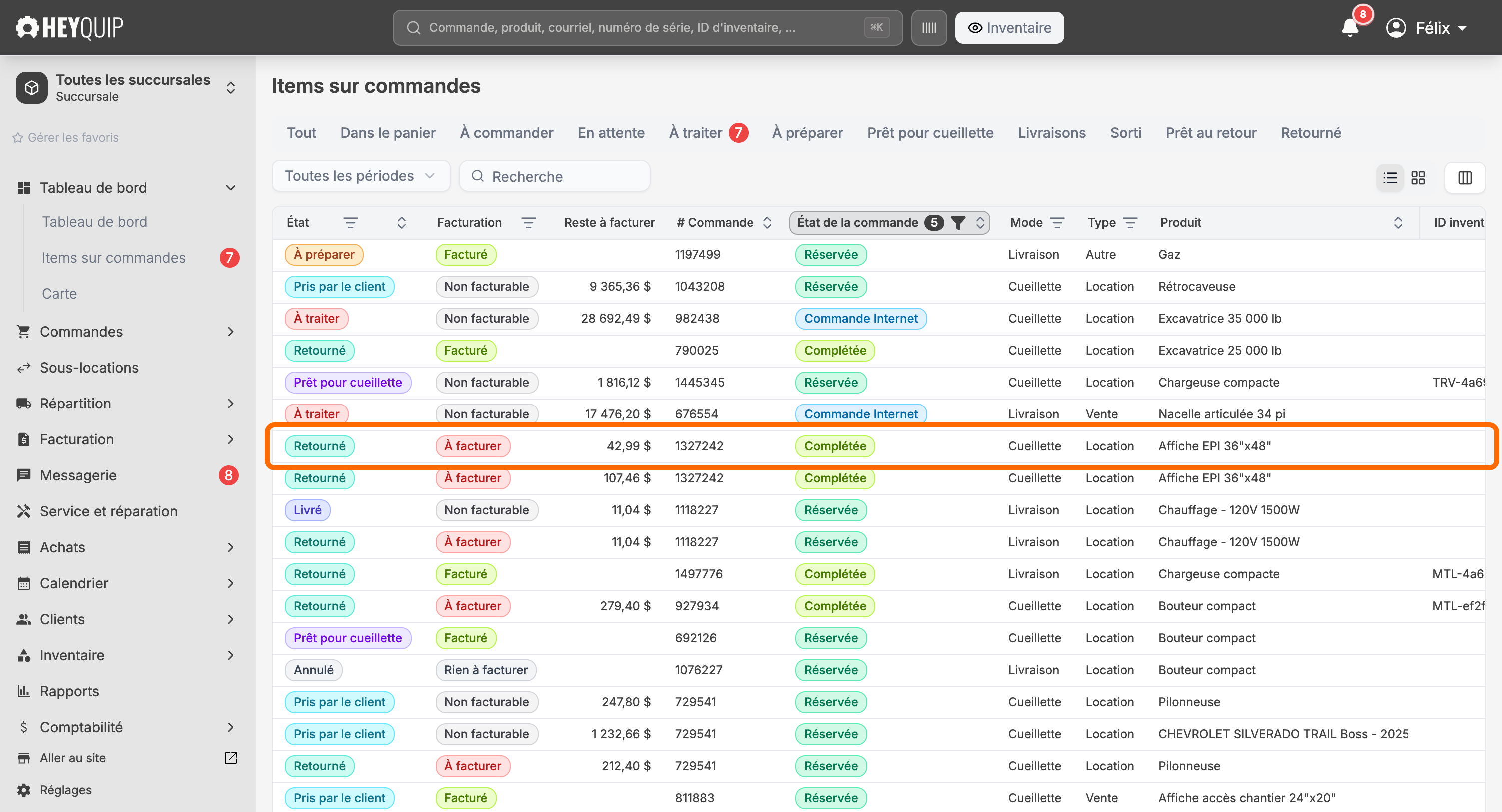
Task: Open Félix user menu
Action: tap(1426, 28)
